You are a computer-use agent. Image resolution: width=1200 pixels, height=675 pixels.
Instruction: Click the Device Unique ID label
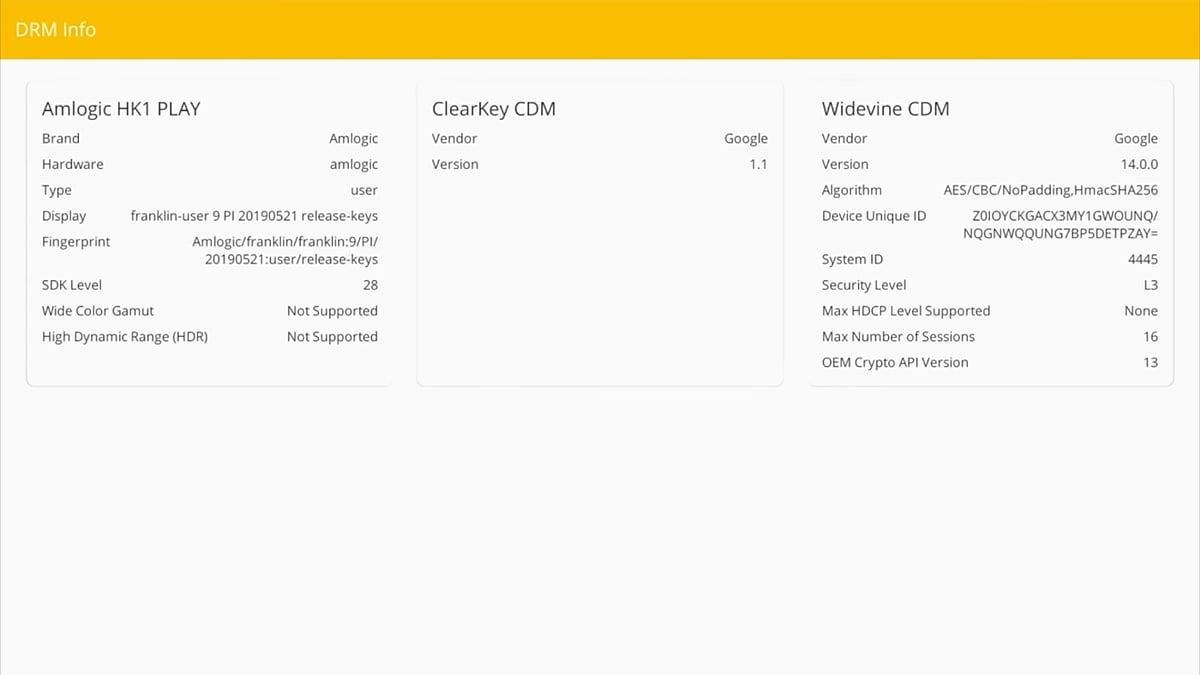874,216
